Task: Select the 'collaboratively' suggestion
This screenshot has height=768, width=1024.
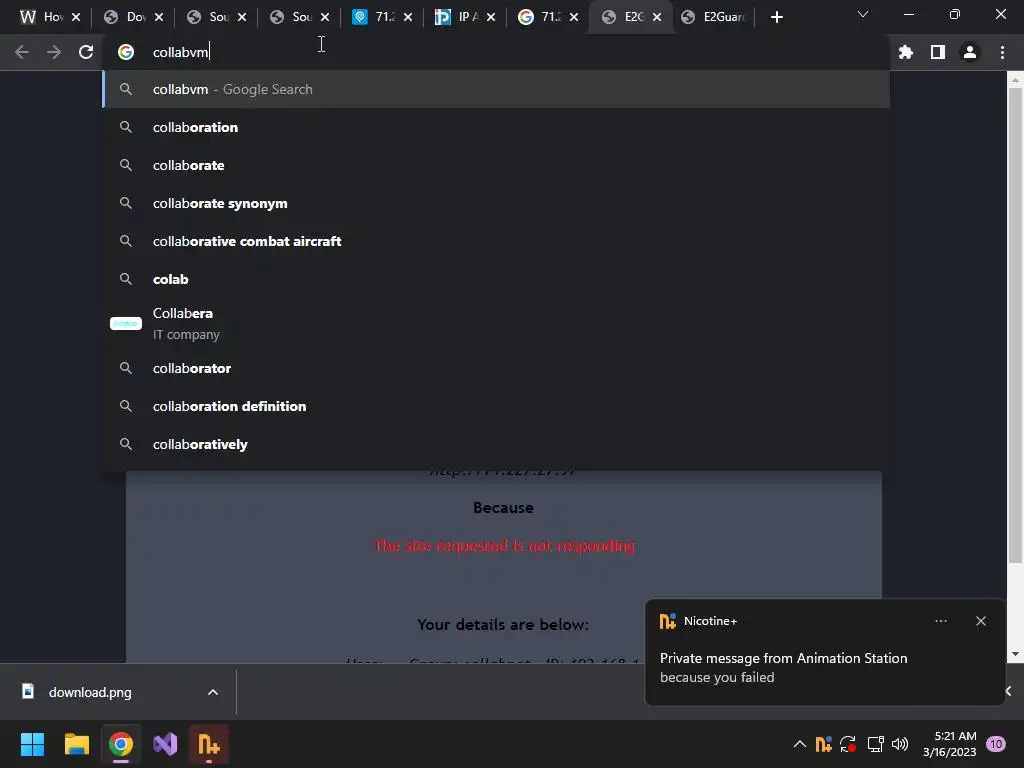Action: coord(496,444)
